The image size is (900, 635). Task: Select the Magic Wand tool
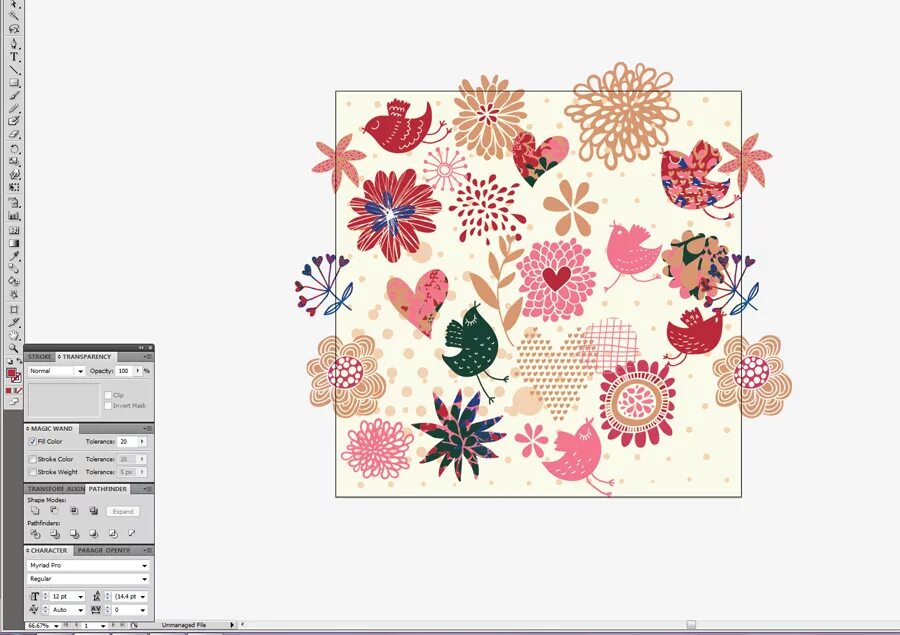(14, 16)
